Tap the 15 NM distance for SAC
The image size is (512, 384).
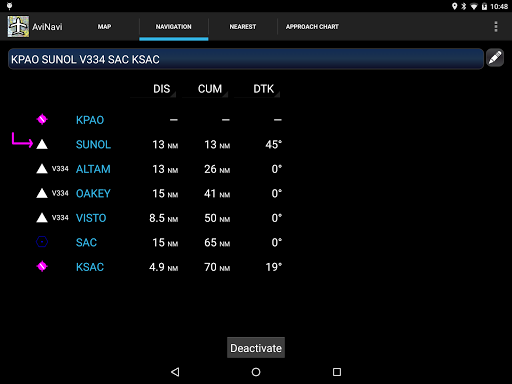point(165,242)
